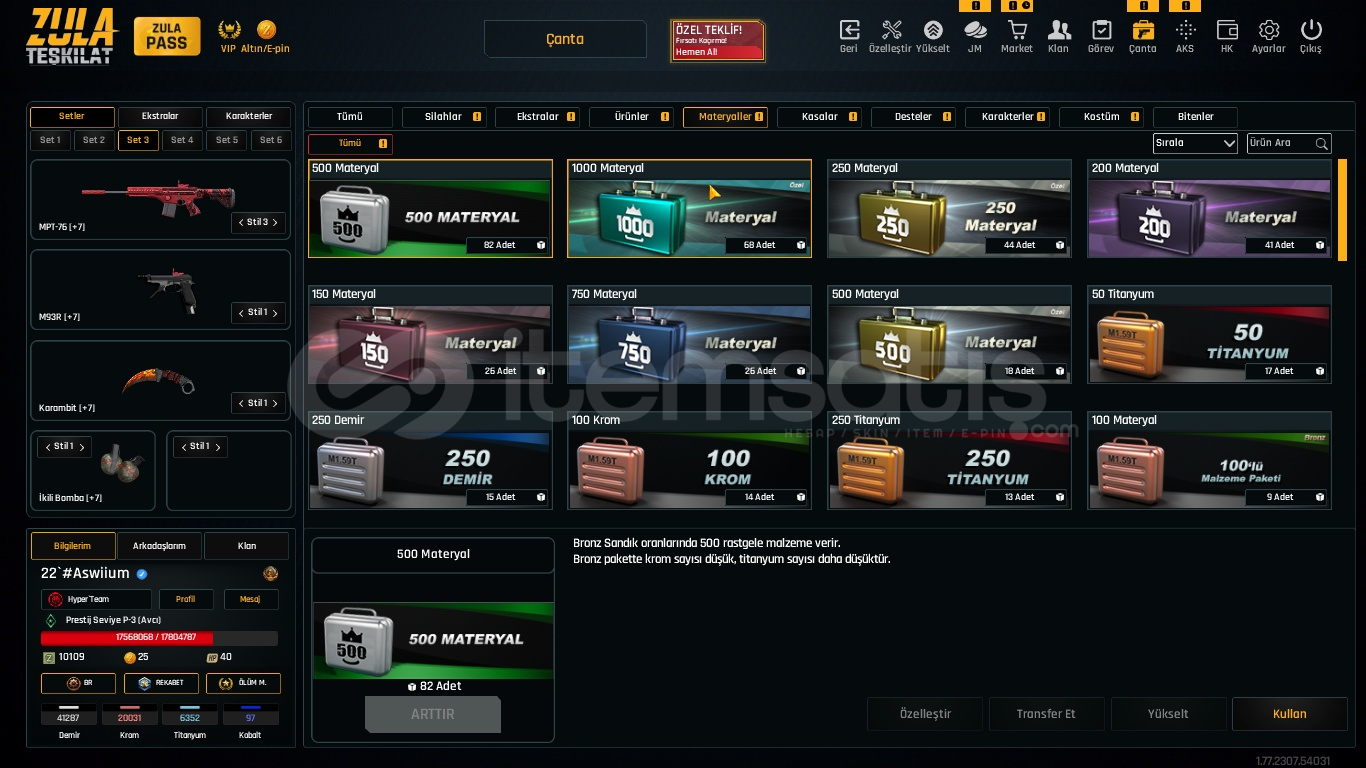Open Görev tasks clipboard icon
The width and height of the screenshot is (1366, 768).
coord(1101,30)
